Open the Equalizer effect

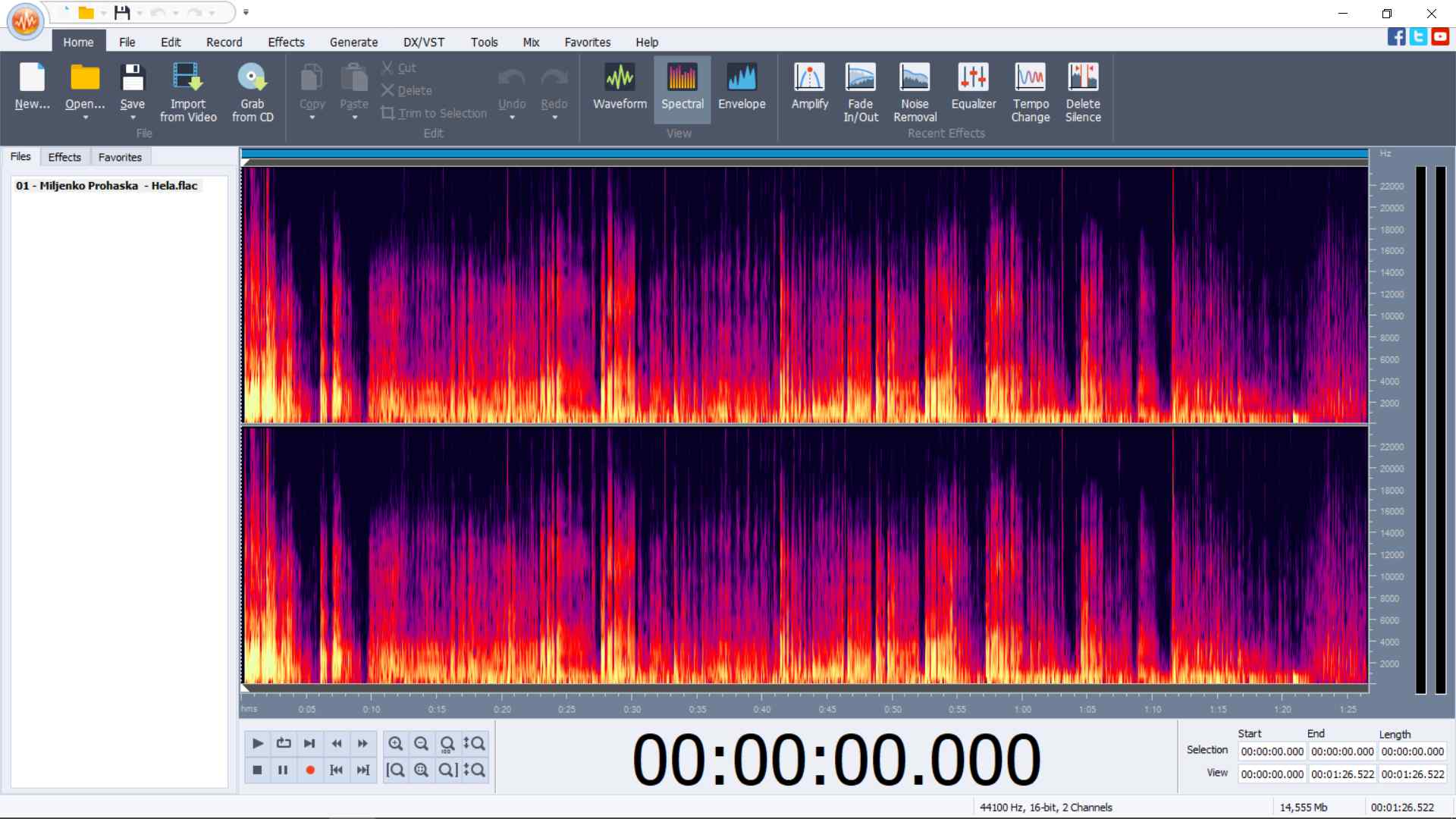(973, 78)
